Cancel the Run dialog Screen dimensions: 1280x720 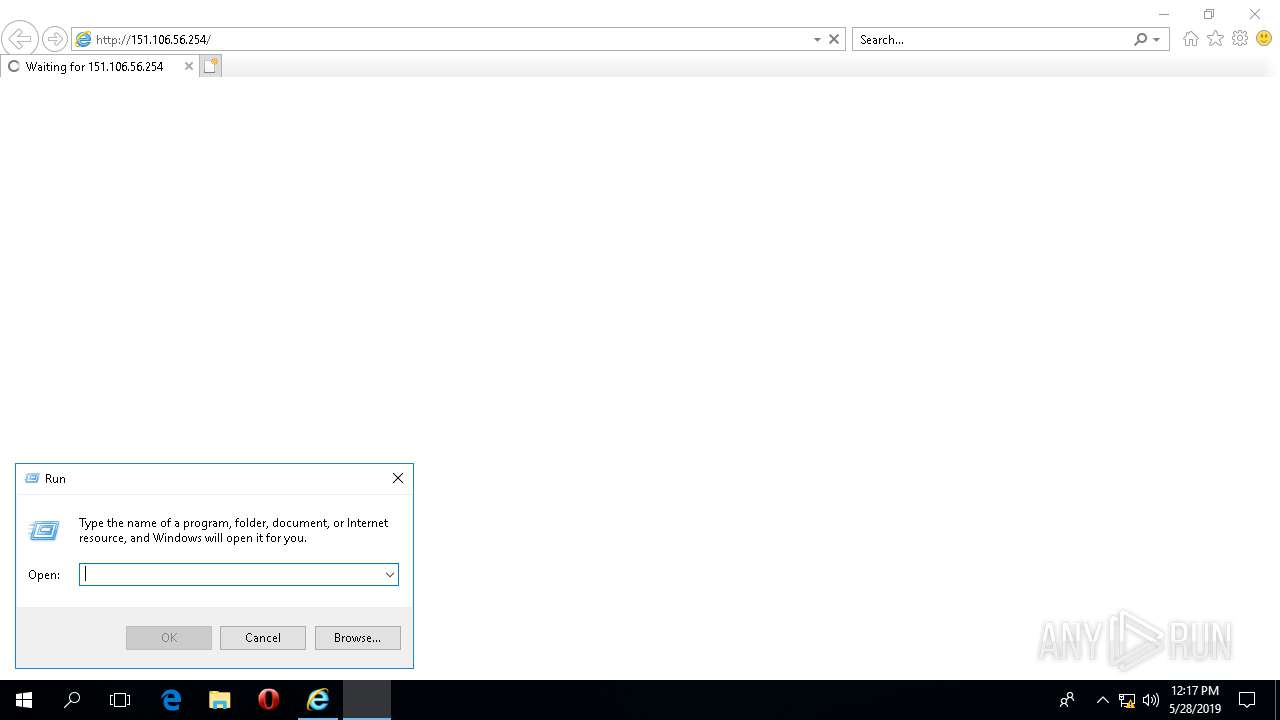[x=263, y=638]
